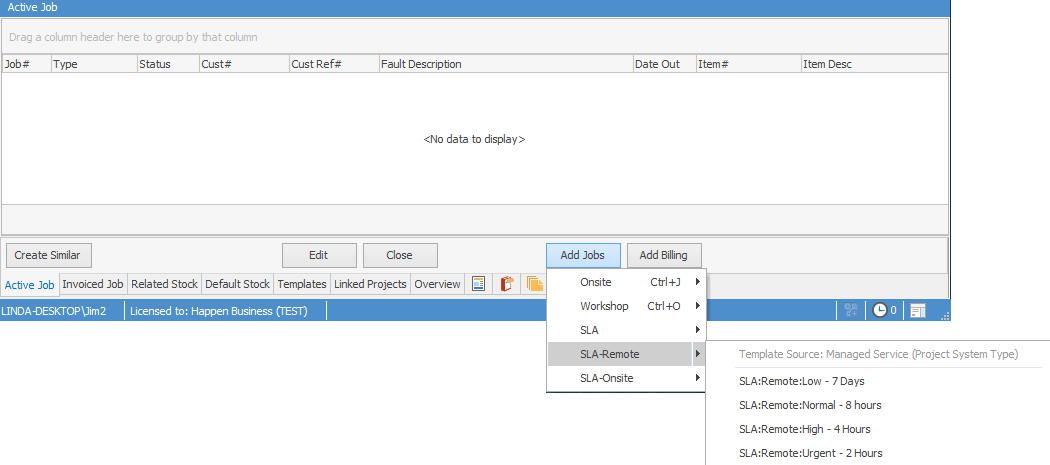Click LINDA-DESKTOP\Jim2 in status bar
The width and height of the screenshot is (1050, 465).
(54, 311)
